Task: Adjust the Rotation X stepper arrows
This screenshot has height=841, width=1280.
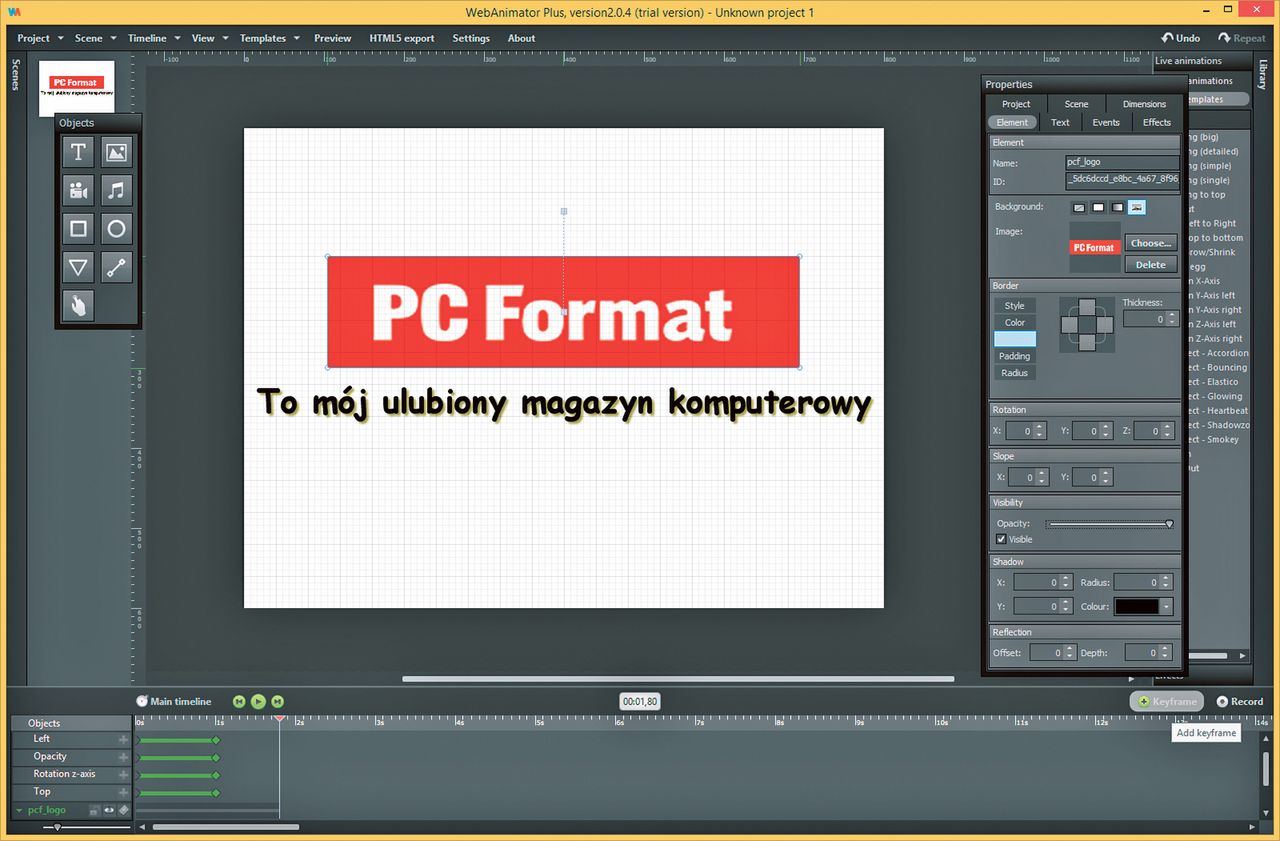Action: 1041,431
